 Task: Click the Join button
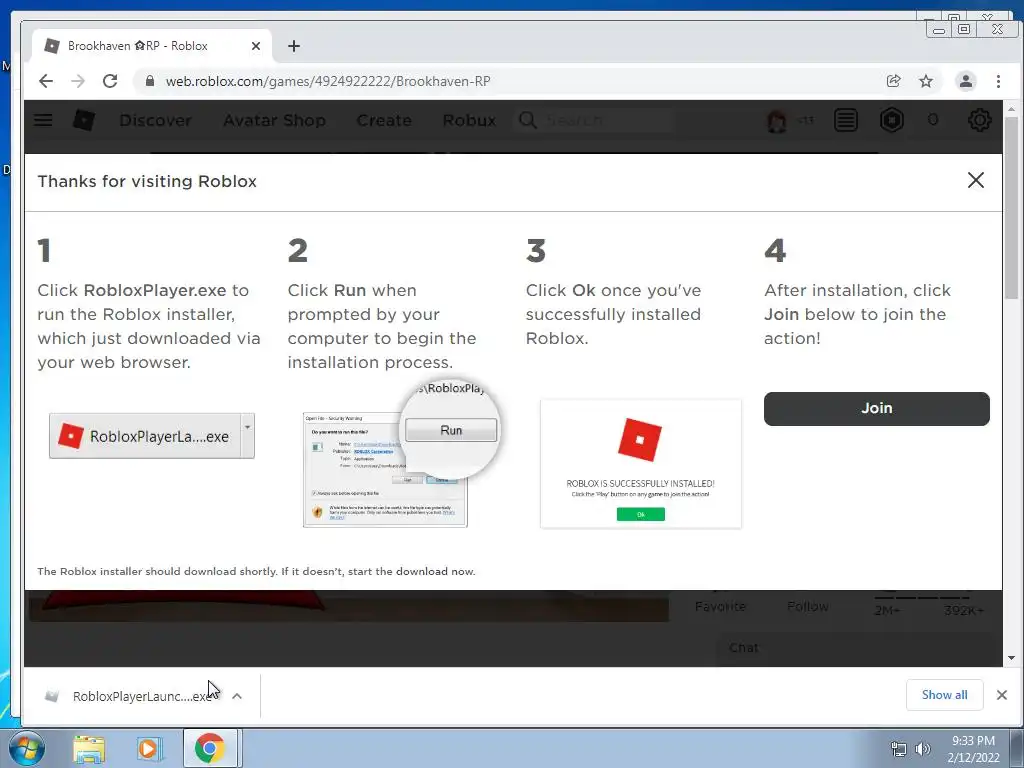pos(876,409)
